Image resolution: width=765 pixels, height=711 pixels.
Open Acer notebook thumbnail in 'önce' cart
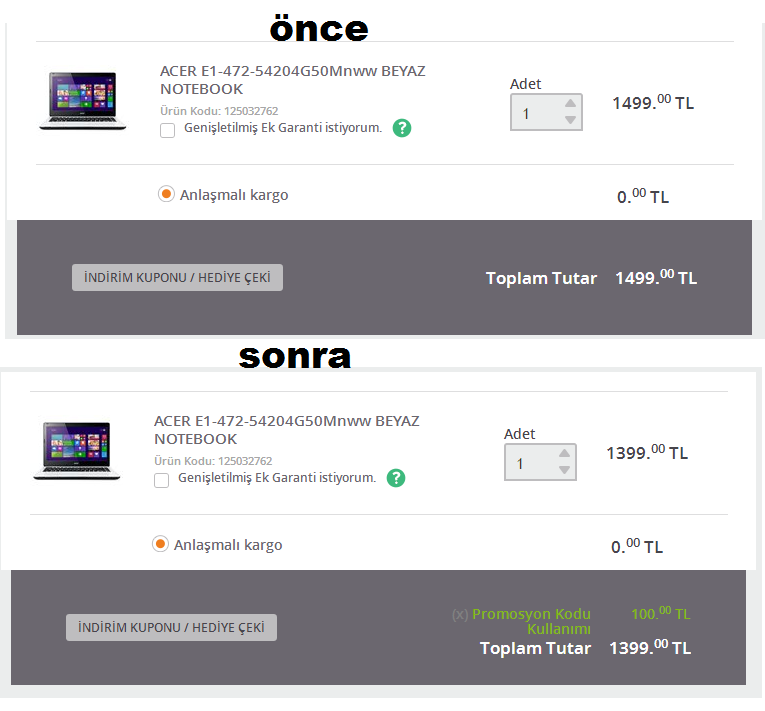83,100
